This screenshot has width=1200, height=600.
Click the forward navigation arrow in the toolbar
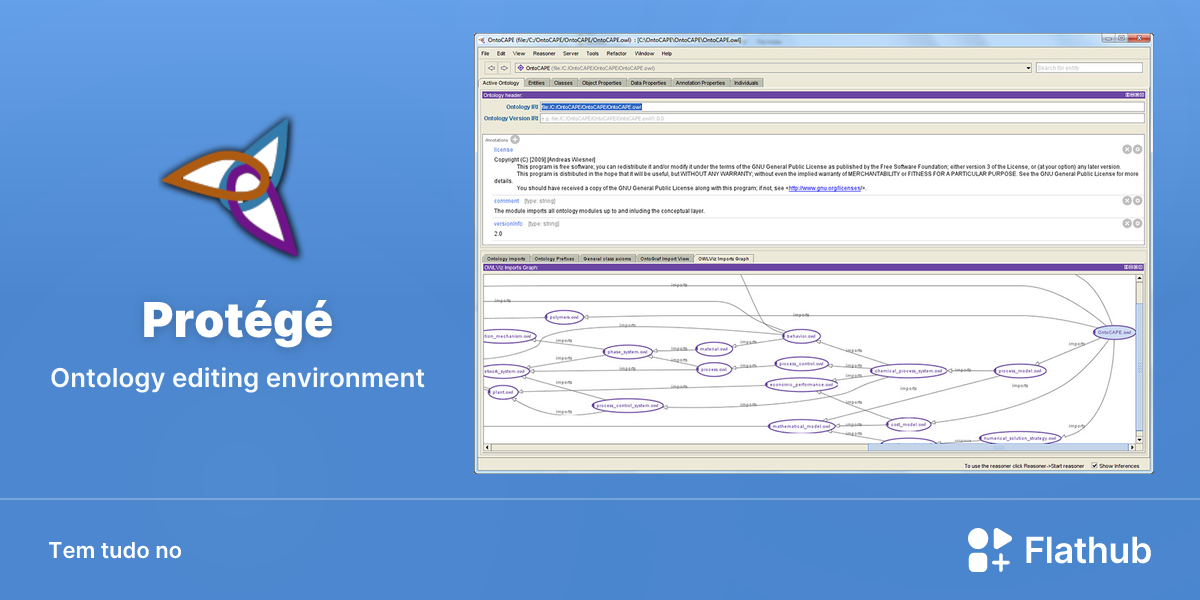pyautogui.click(x=505, y=68)
